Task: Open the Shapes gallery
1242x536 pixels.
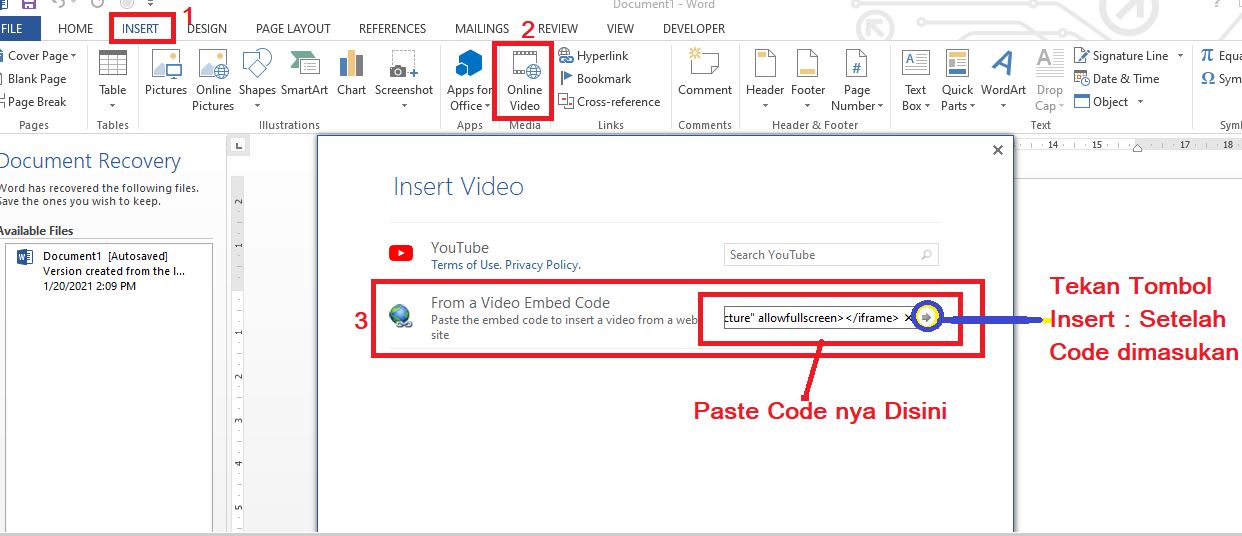Action: 257,80
